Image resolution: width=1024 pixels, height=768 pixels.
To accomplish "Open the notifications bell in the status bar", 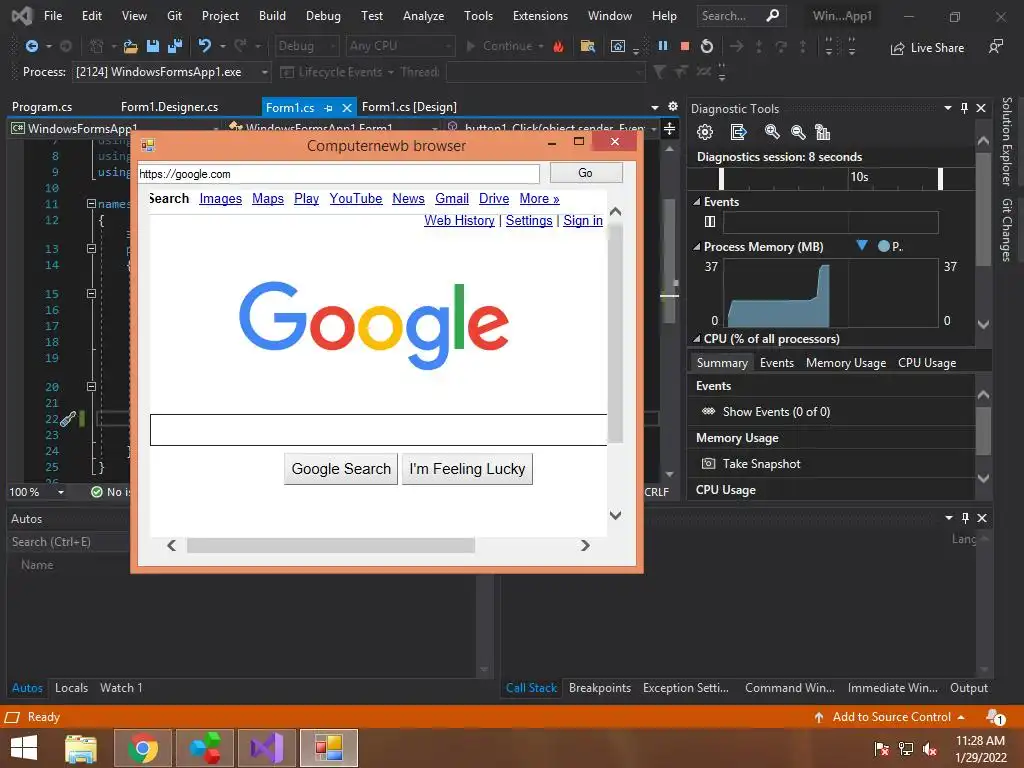I will click(x=995, y=717).
